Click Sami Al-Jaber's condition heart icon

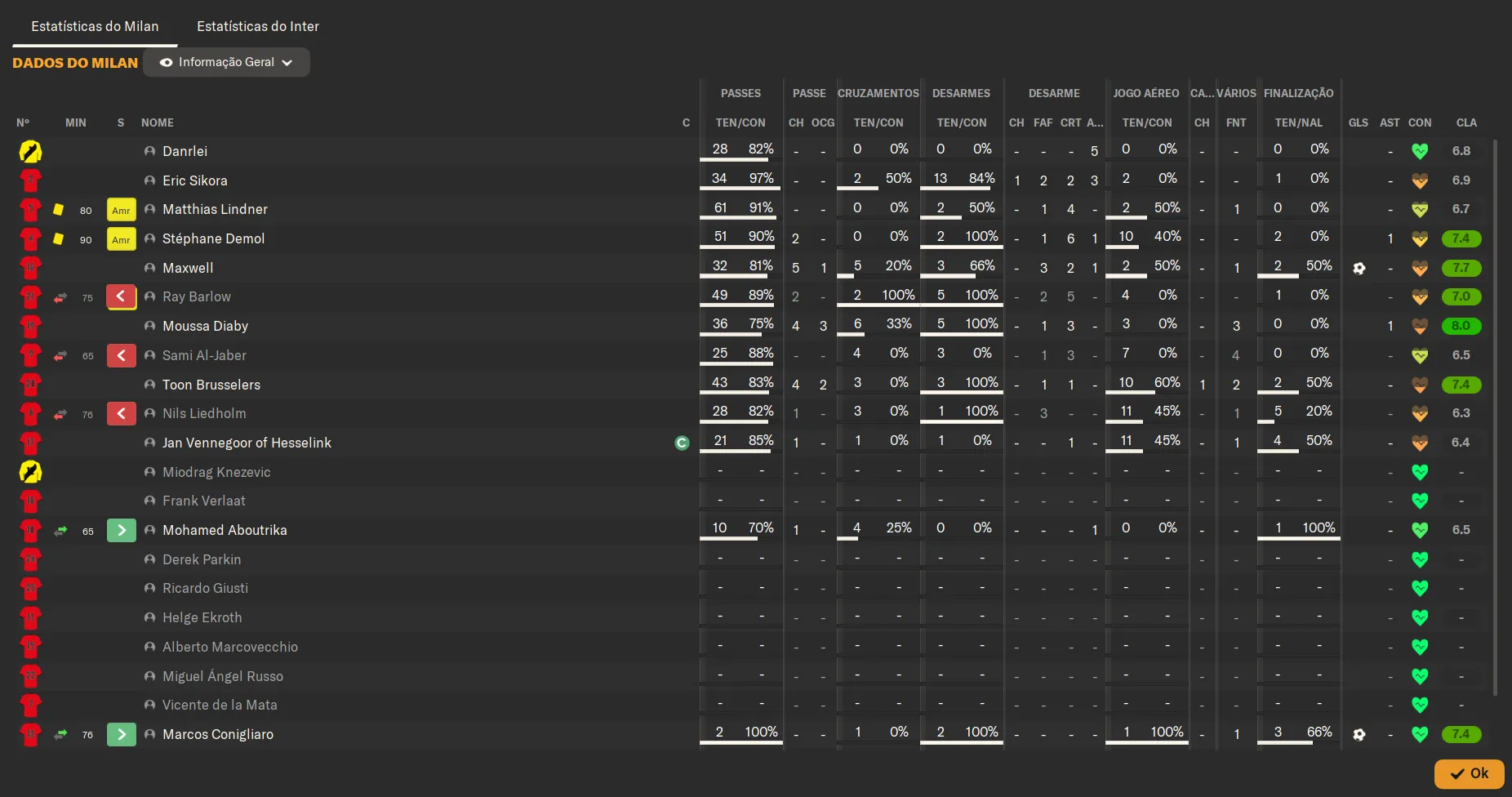point(1420,356)
